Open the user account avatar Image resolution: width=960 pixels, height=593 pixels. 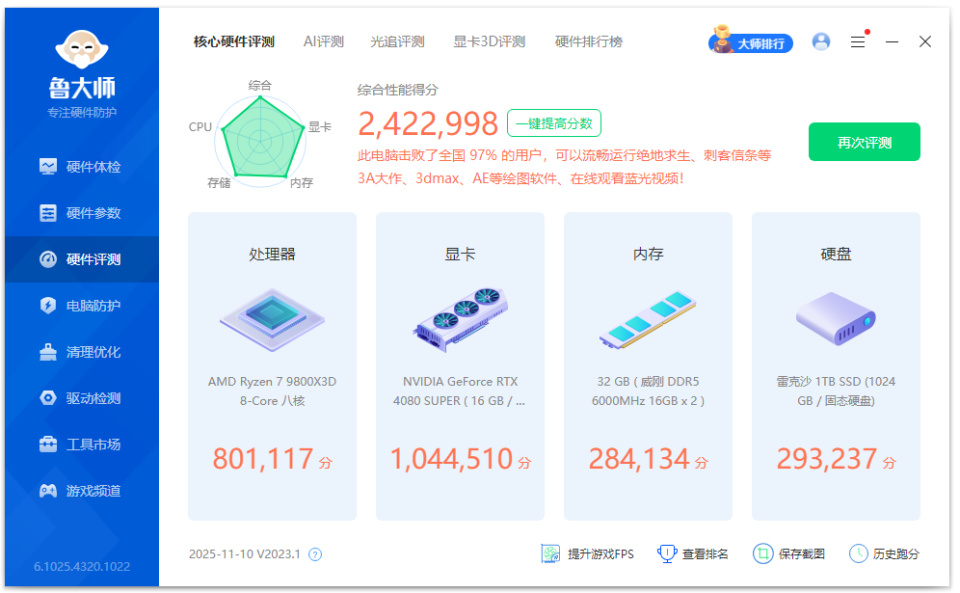point(821,41)
